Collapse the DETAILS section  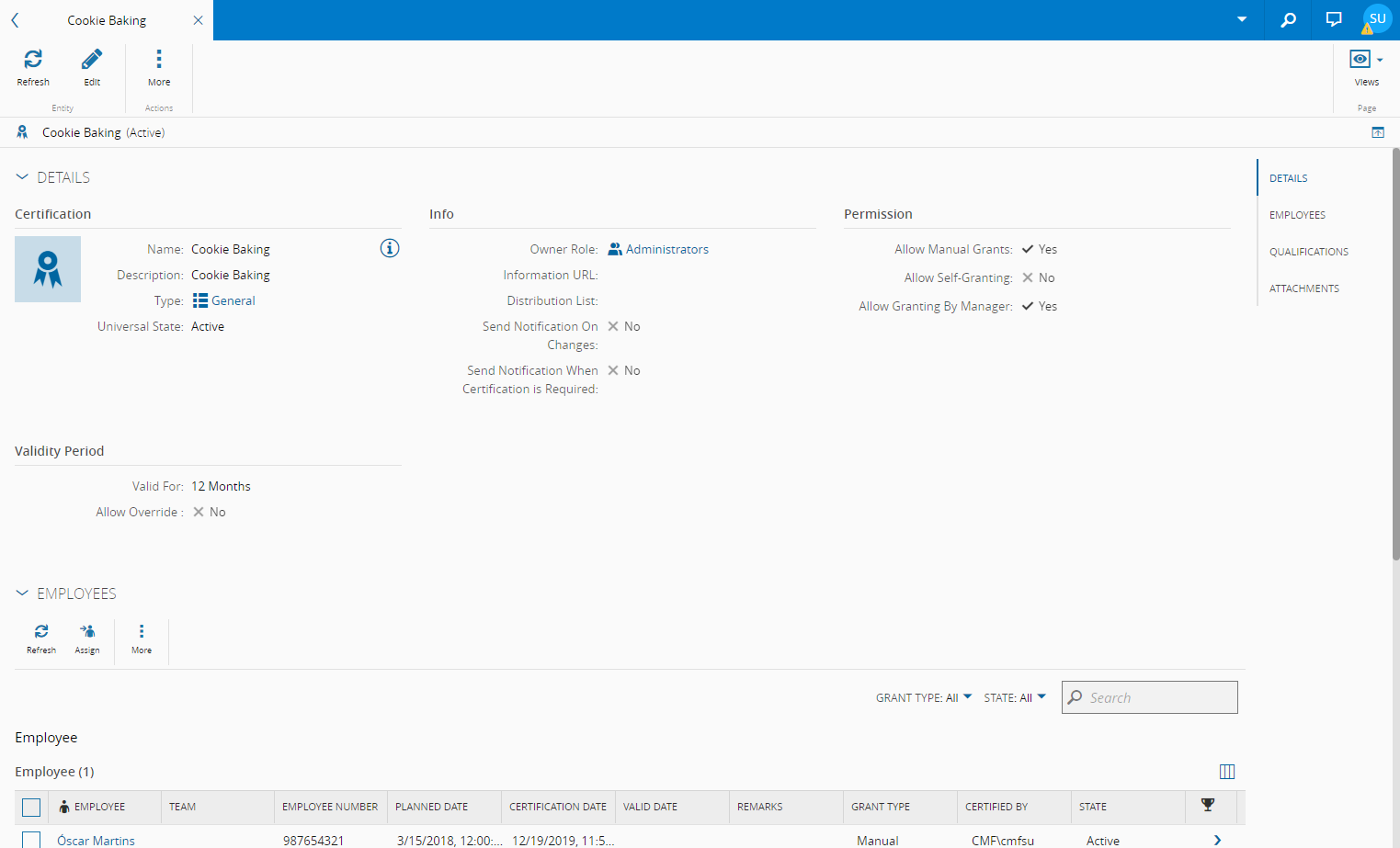click(x=22, y=177)
